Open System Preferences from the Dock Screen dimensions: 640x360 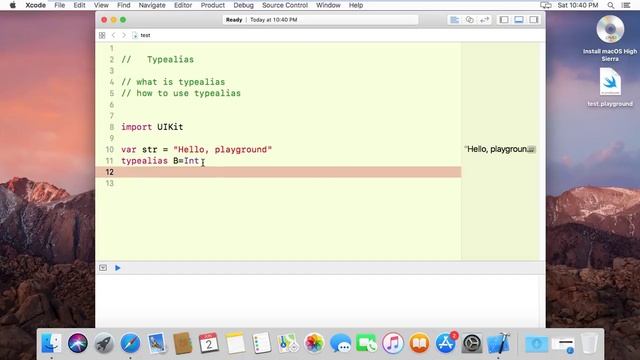[x=472, y=343]
